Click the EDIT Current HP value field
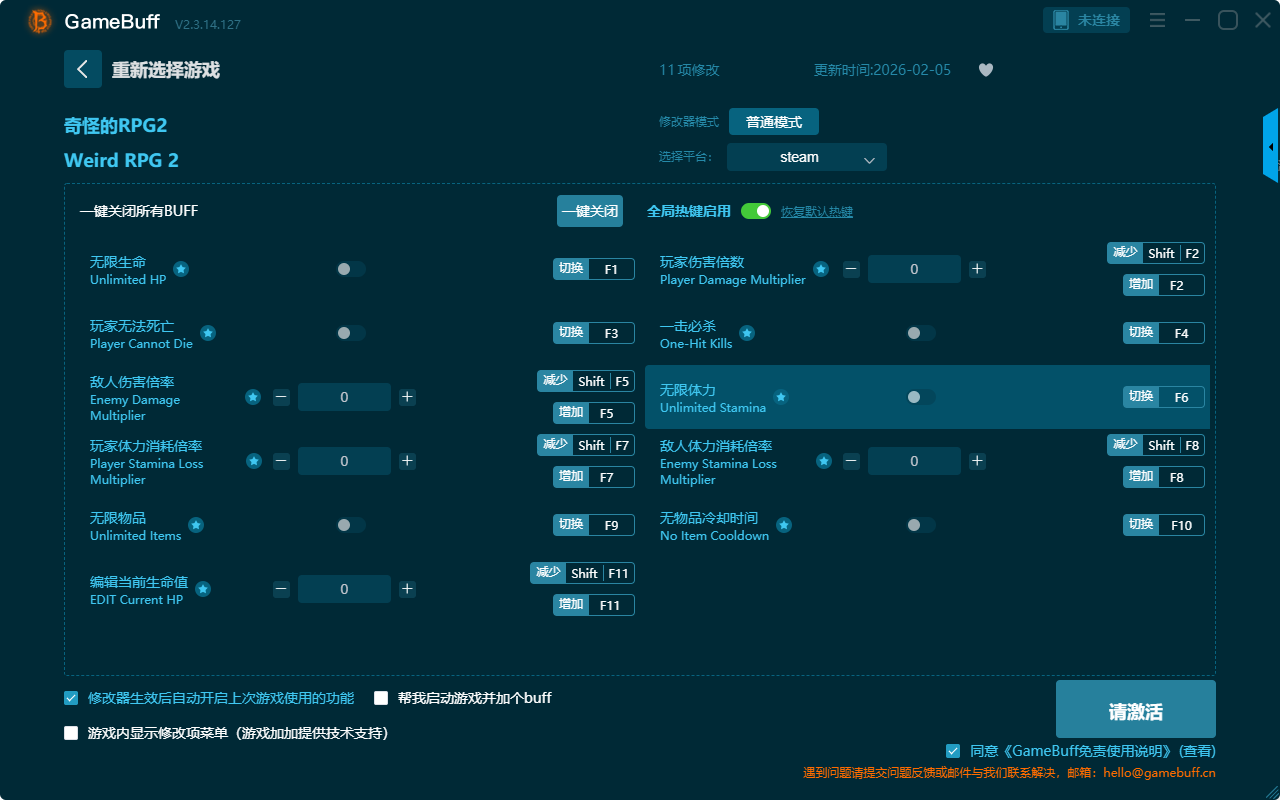This screenshot has height=800, width=1280. click(x=344, y=589)
